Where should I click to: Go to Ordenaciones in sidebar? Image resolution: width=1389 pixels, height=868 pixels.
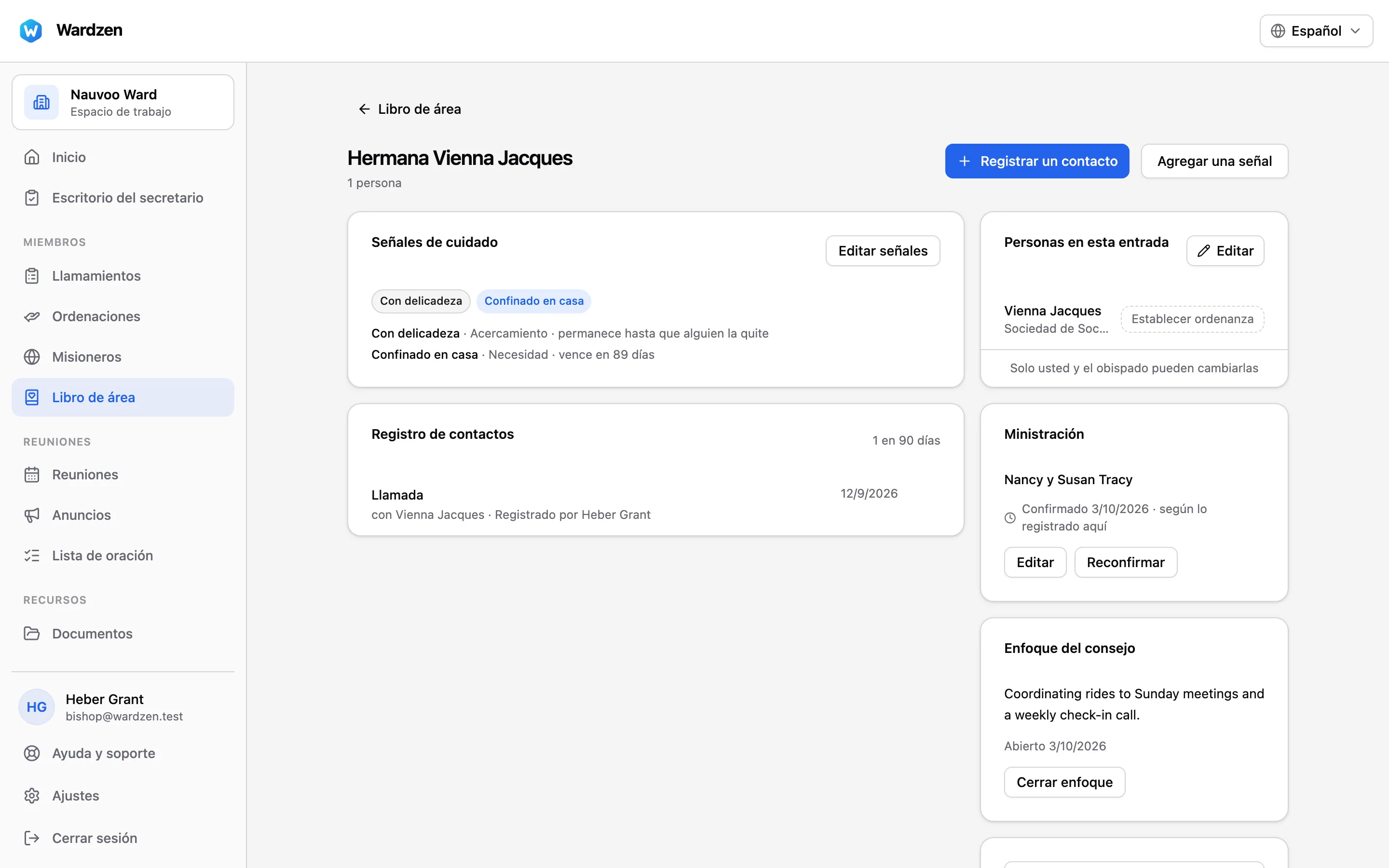tap(123, 316)
